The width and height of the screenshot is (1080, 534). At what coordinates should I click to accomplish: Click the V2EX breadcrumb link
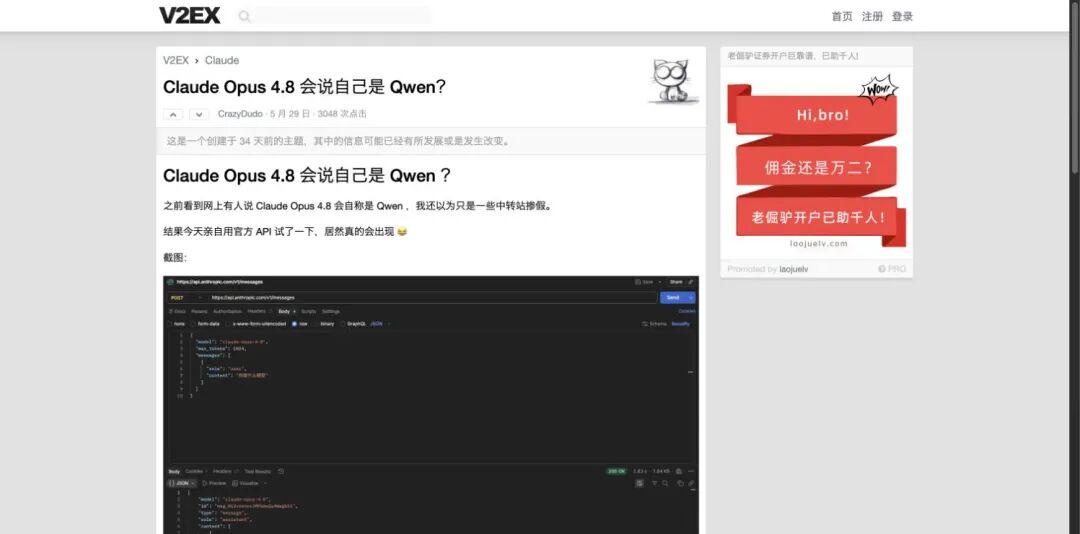(176, 60)
